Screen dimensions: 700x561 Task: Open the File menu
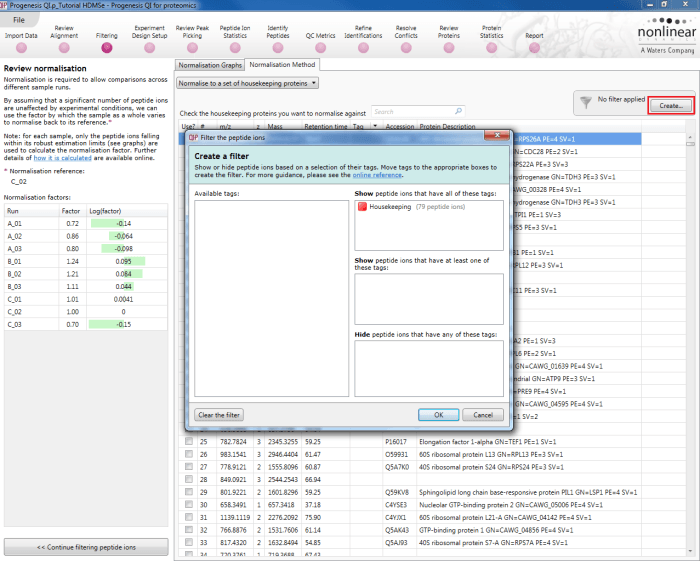coord(19,20)
